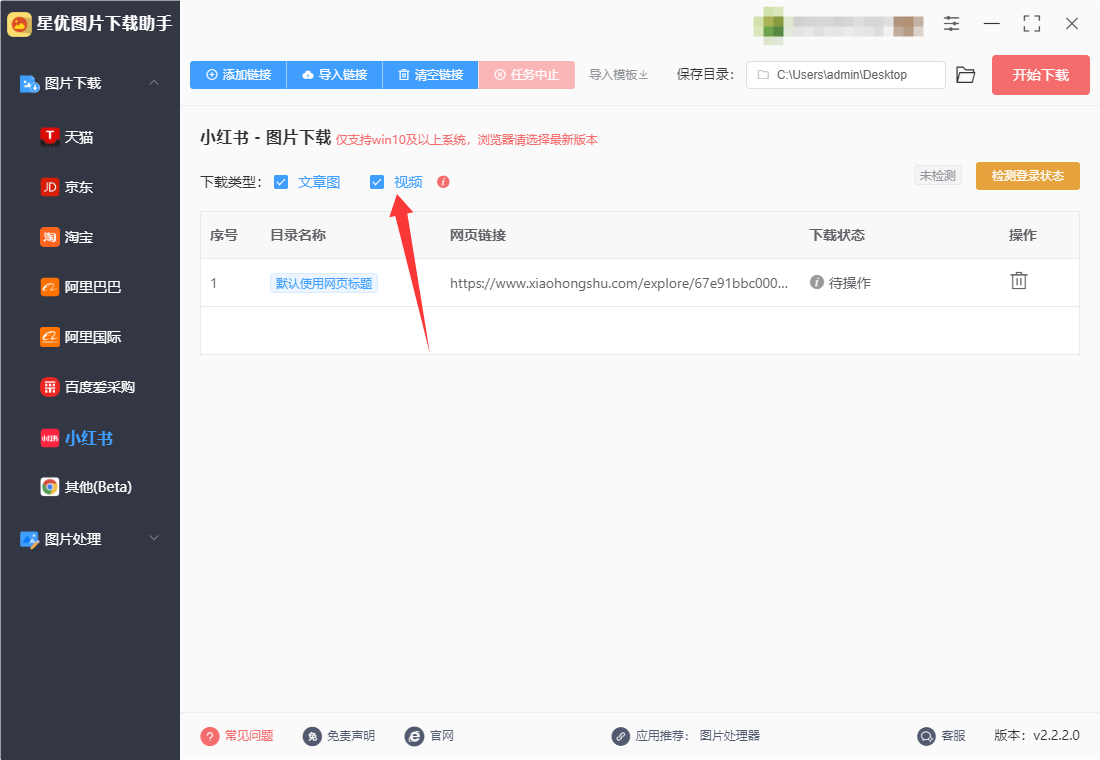Click the 应用推荐 link icon
This screenshot has height=760, width=1100.
(x=620, y=736)
